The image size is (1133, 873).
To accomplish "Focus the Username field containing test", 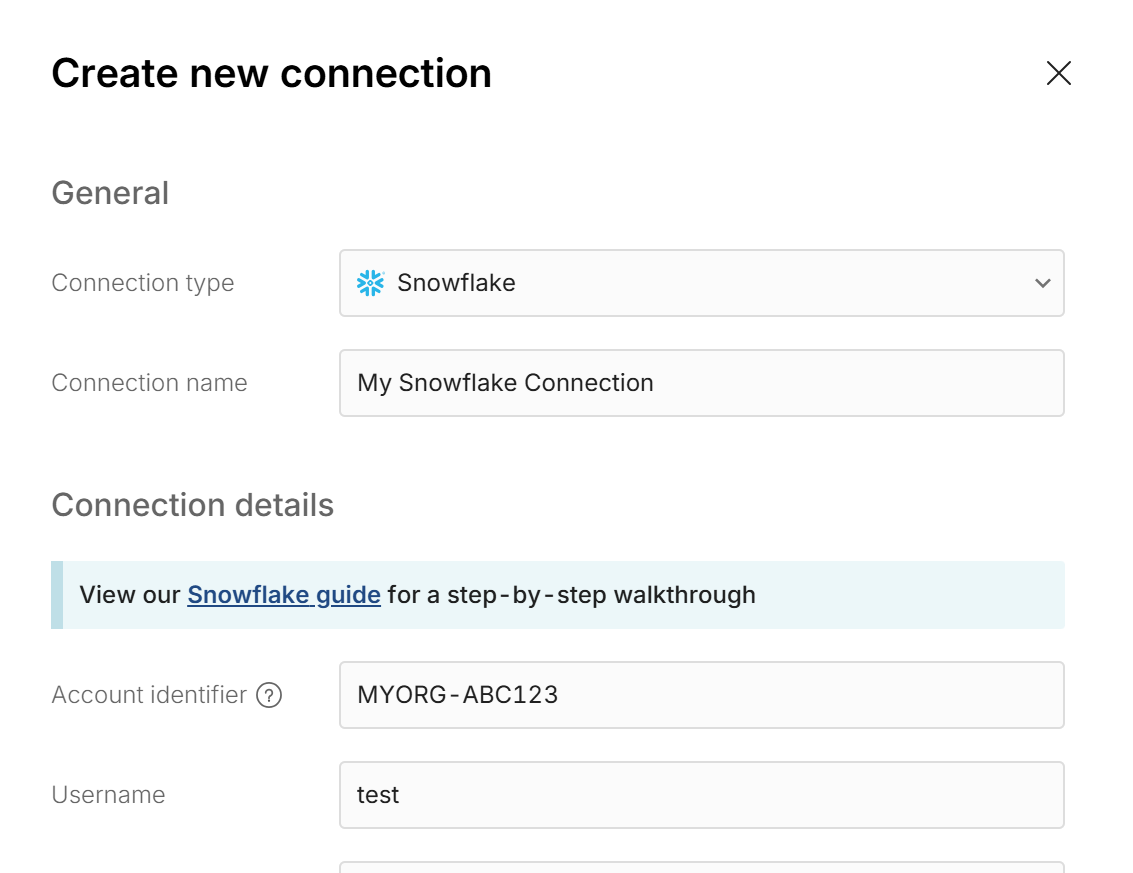I will 700,794.
